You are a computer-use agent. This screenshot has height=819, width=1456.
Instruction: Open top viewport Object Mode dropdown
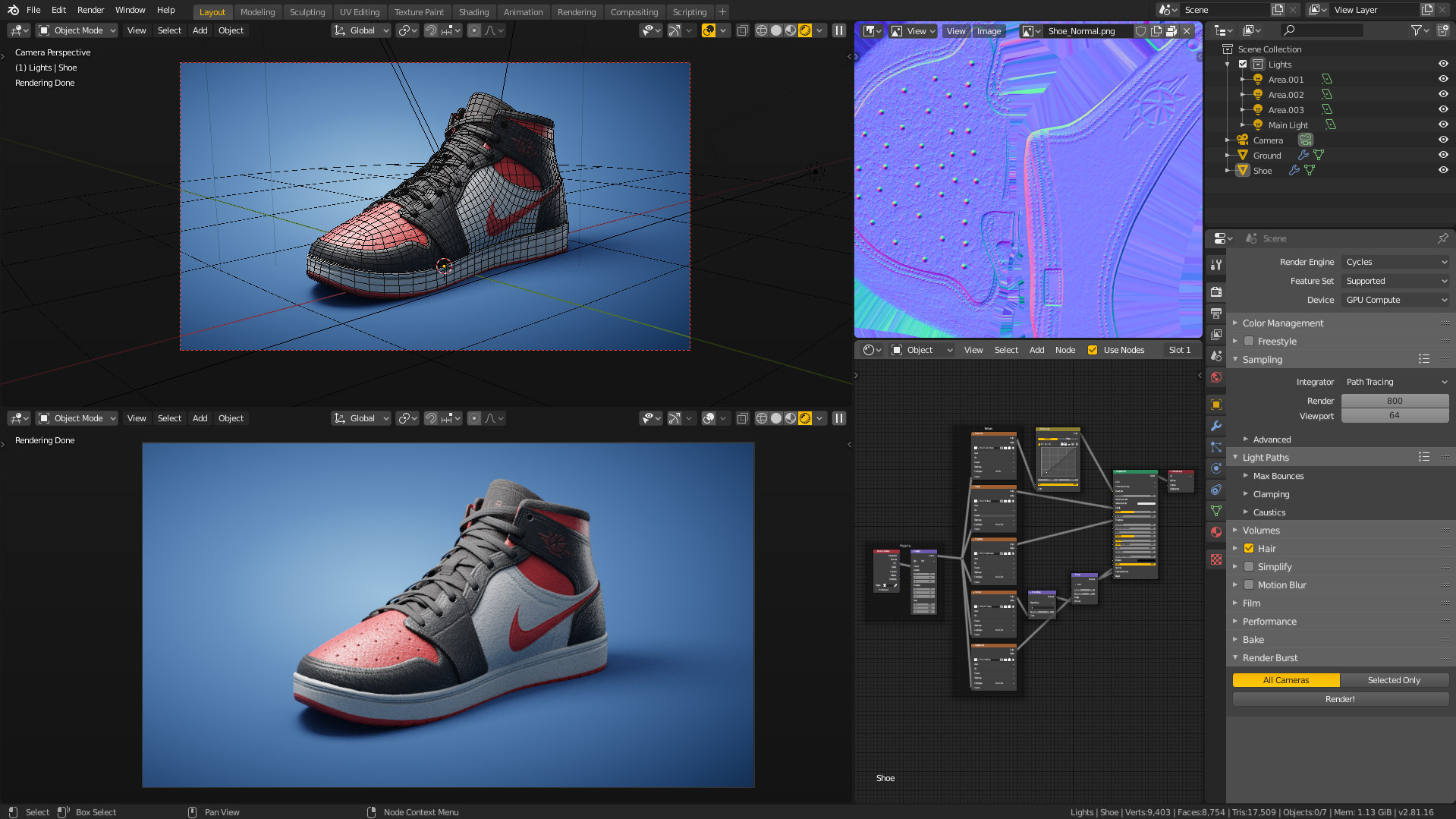coord(77,30)
